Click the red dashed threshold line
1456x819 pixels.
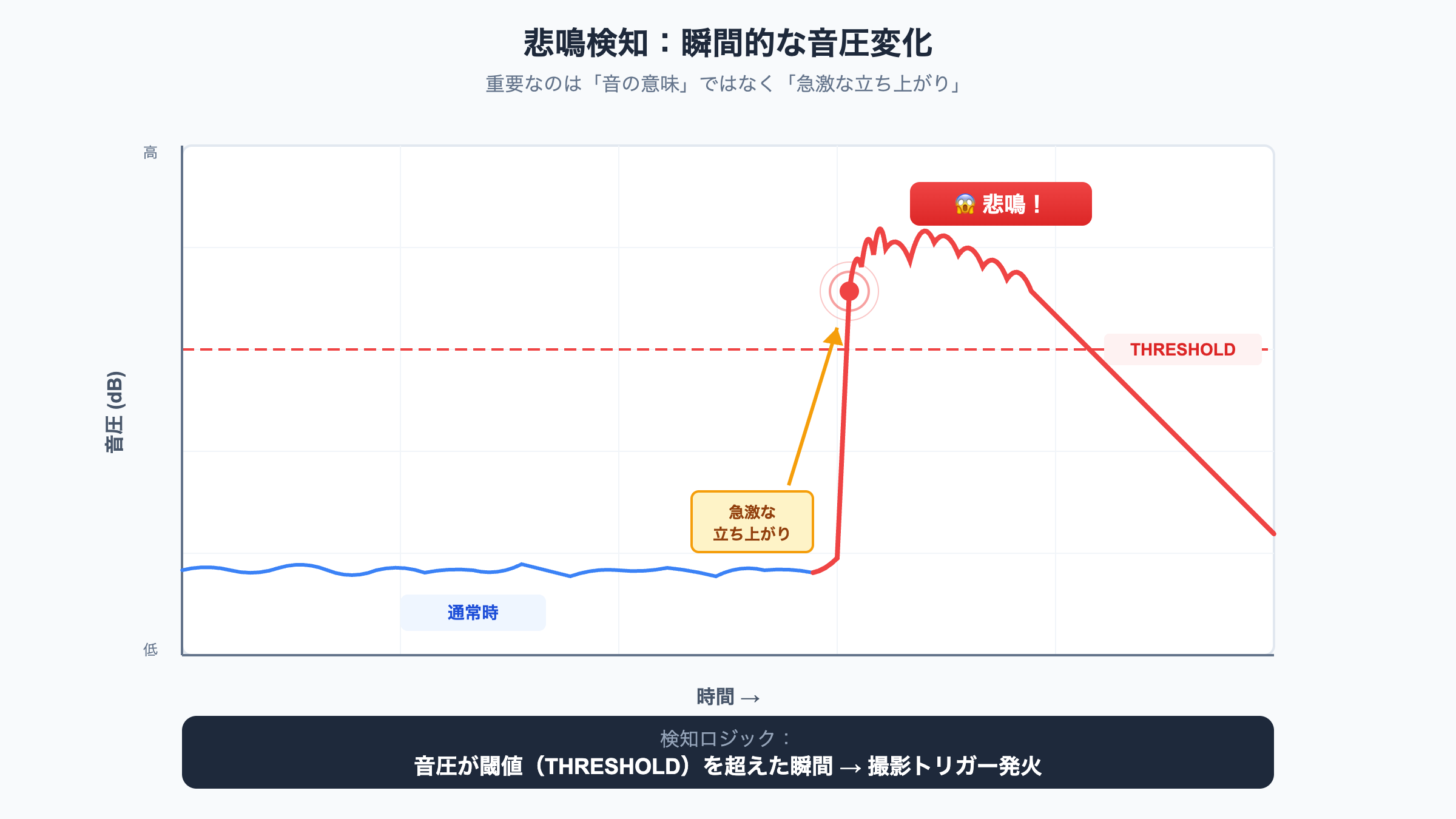[485, 349]
